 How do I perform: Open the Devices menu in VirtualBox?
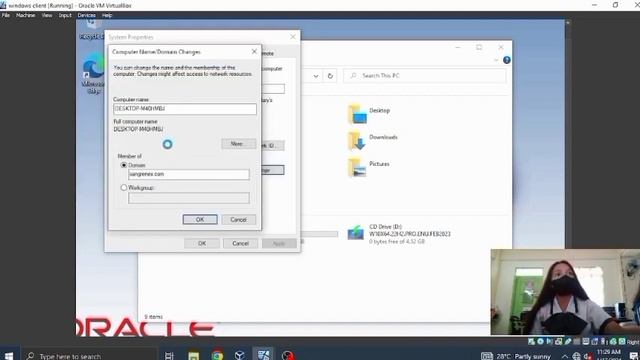click(x=87, y=15)
